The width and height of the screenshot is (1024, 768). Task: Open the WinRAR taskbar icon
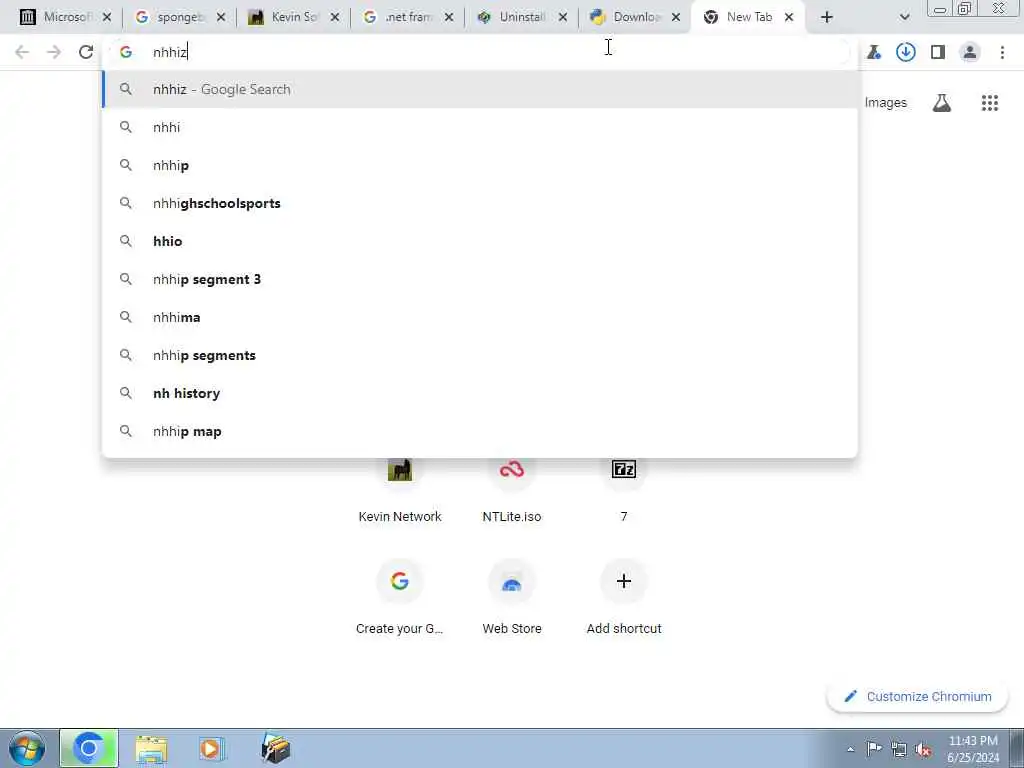275,748
